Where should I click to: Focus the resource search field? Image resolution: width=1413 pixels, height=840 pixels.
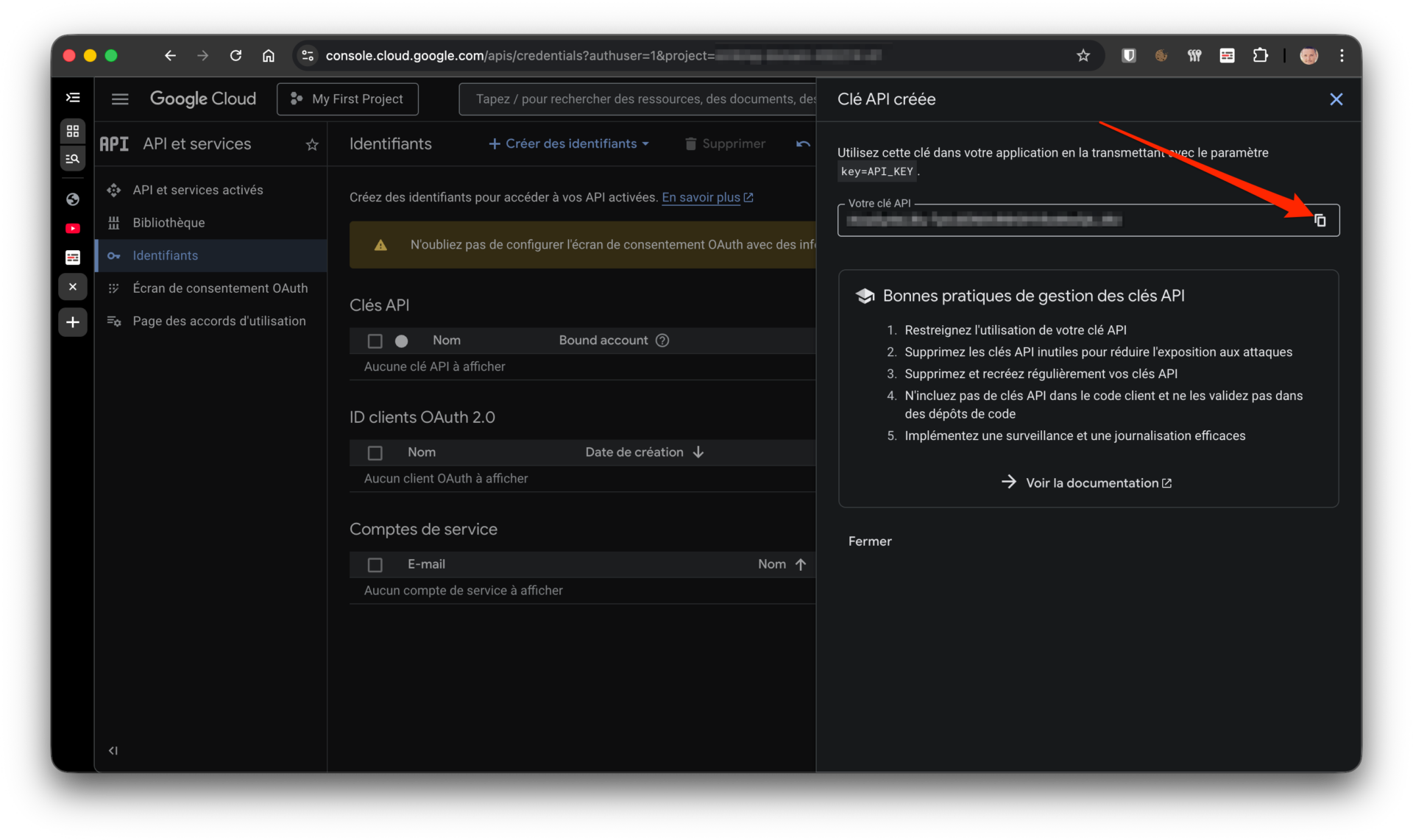[x=638, y=99]
